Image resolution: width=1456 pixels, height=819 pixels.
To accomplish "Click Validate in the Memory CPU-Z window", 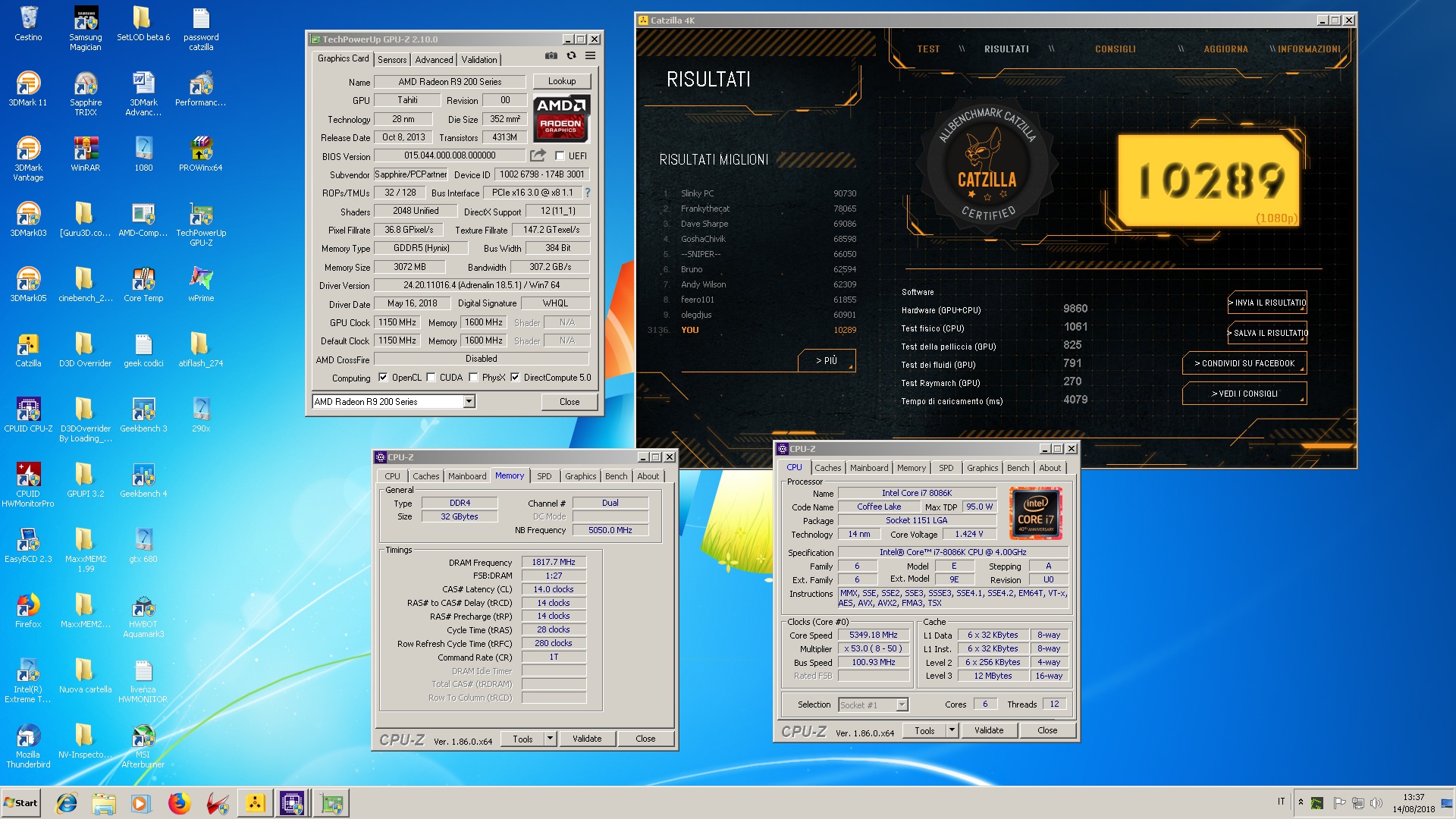I will click(587, 739).
